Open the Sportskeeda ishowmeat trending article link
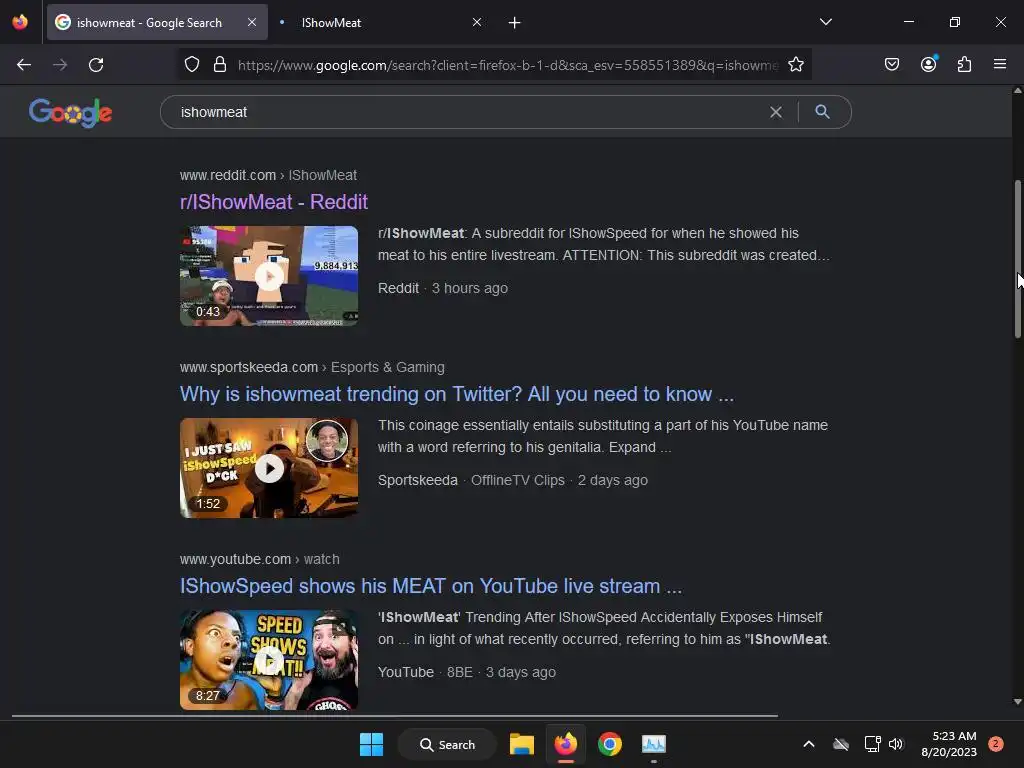This screenshot has height=768, width=1024. (x=456, y=394)
